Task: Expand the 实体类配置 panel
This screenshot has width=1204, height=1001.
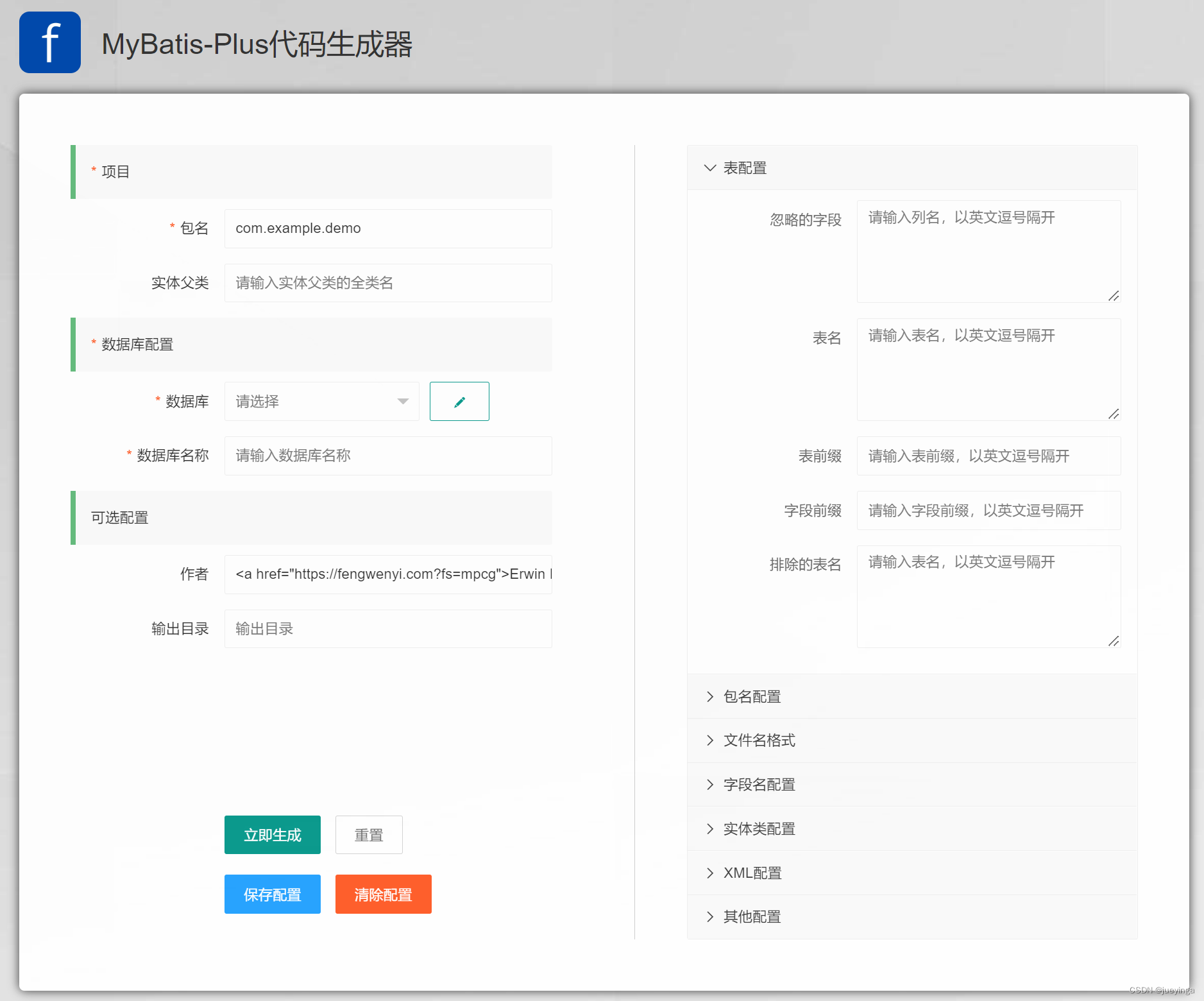Action: [912, 829]
